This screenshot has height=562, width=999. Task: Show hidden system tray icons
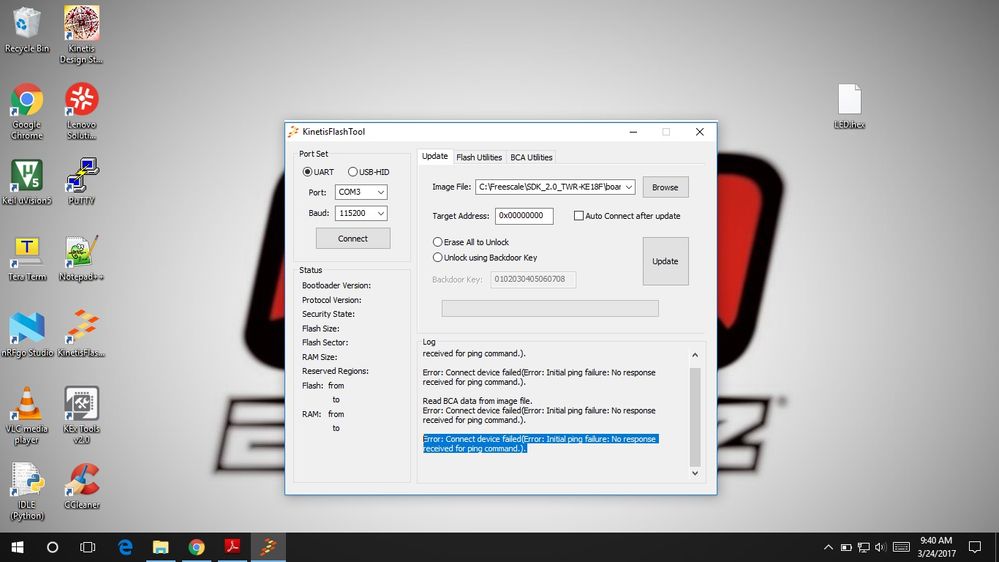point(828,547)
